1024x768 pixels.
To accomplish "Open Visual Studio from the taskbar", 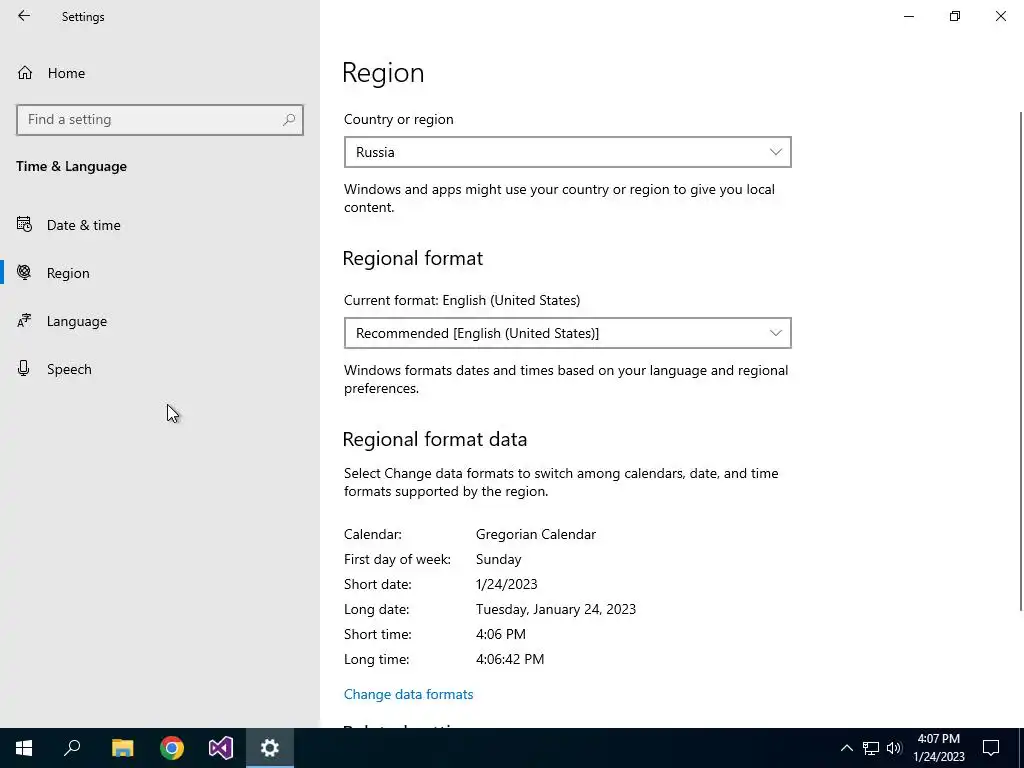I will tap(221, 748).
